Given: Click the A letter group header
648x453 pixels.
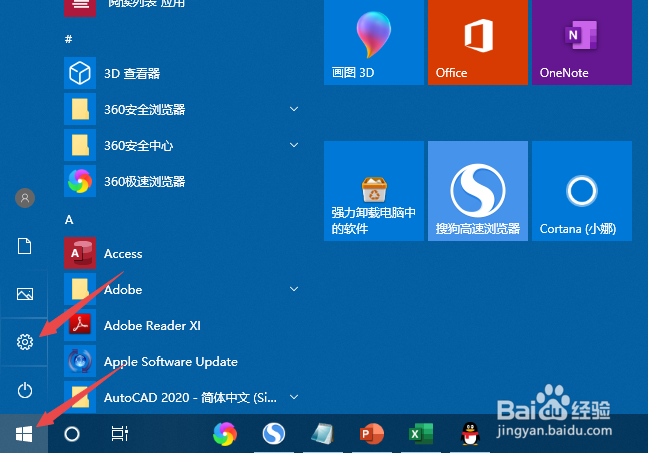Looking at the screenshot, I should point(69,219).
